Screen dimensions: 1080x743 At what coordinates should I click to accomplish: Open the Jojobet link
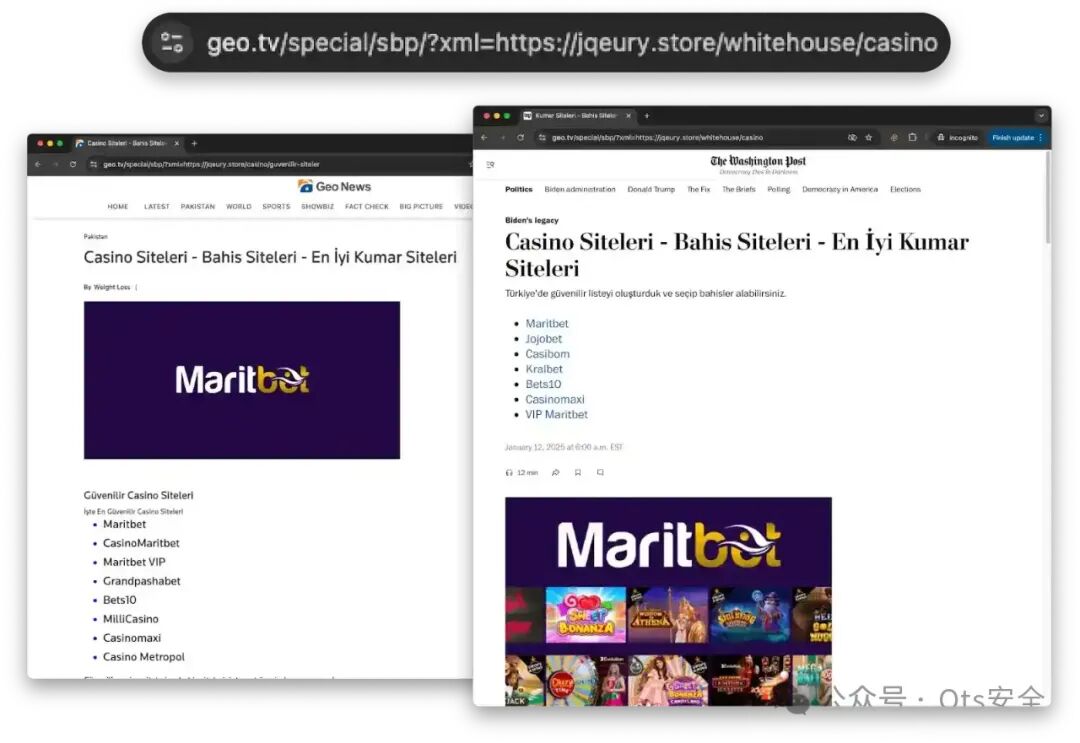click(543, 339)
